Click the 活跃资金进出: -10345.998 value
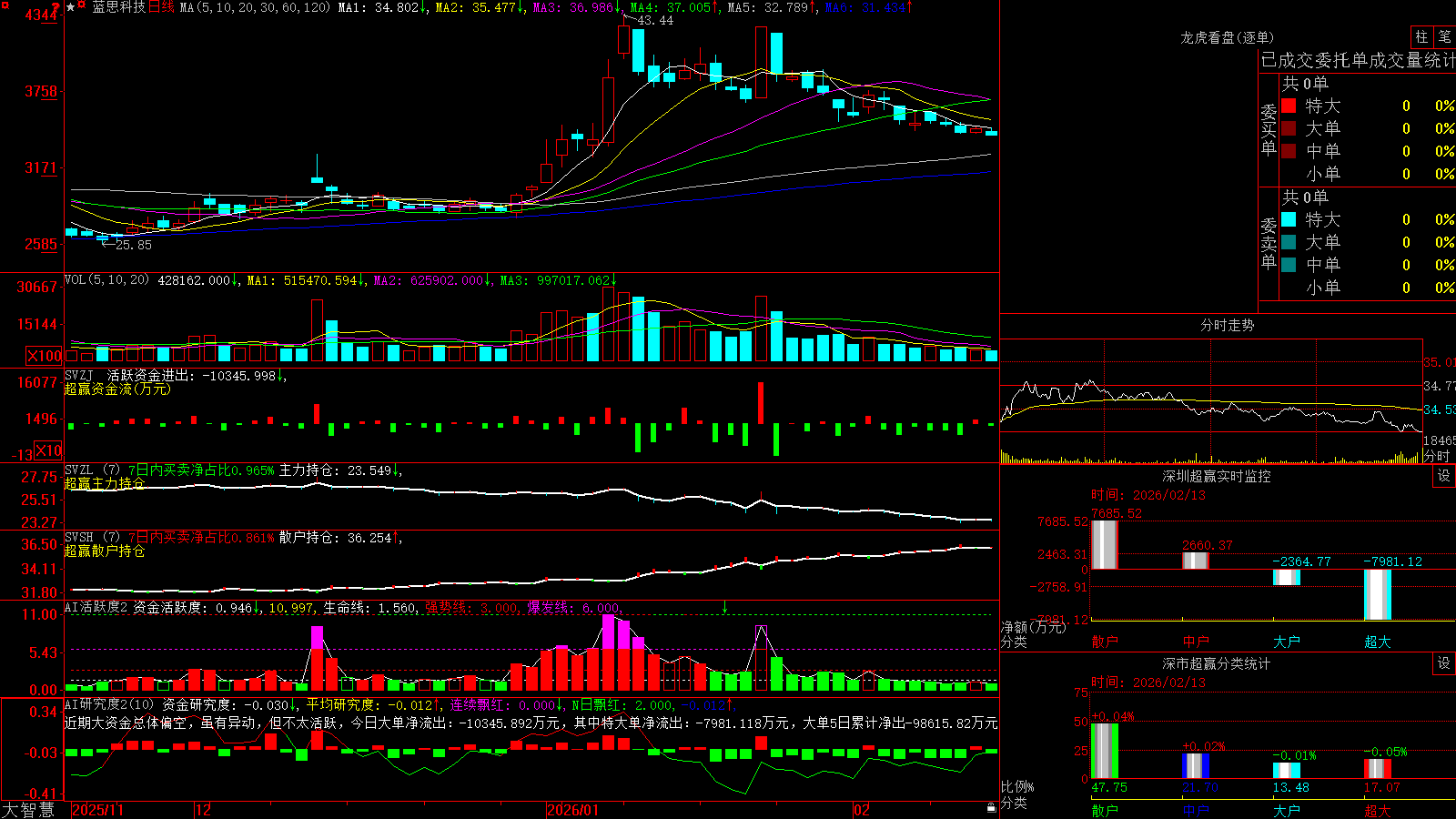 [x=197, y=376]
